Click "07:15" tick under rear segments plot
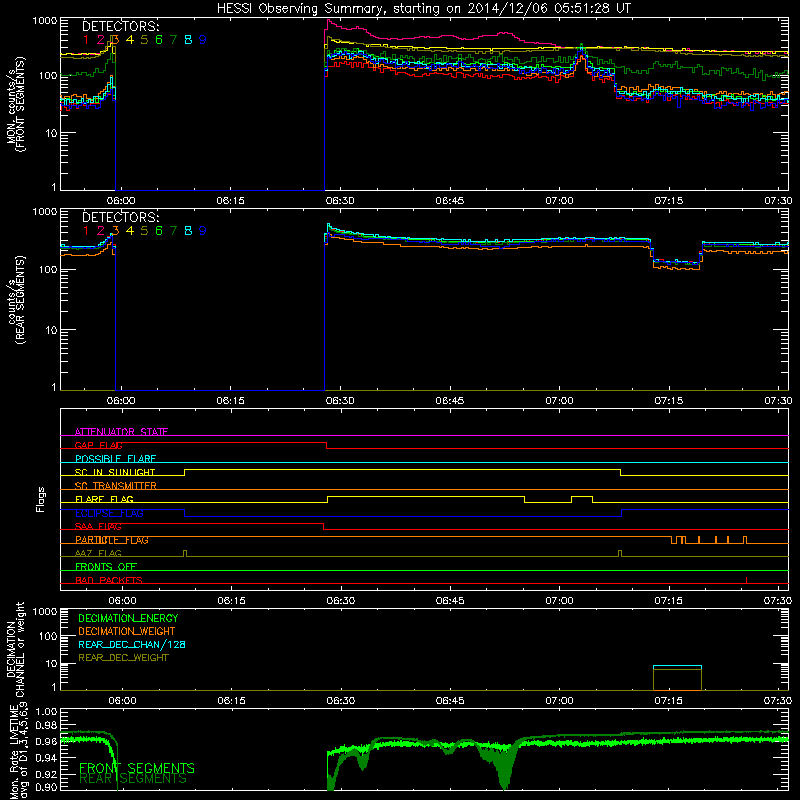The image size is (800, 800). (x=669, y=401)
